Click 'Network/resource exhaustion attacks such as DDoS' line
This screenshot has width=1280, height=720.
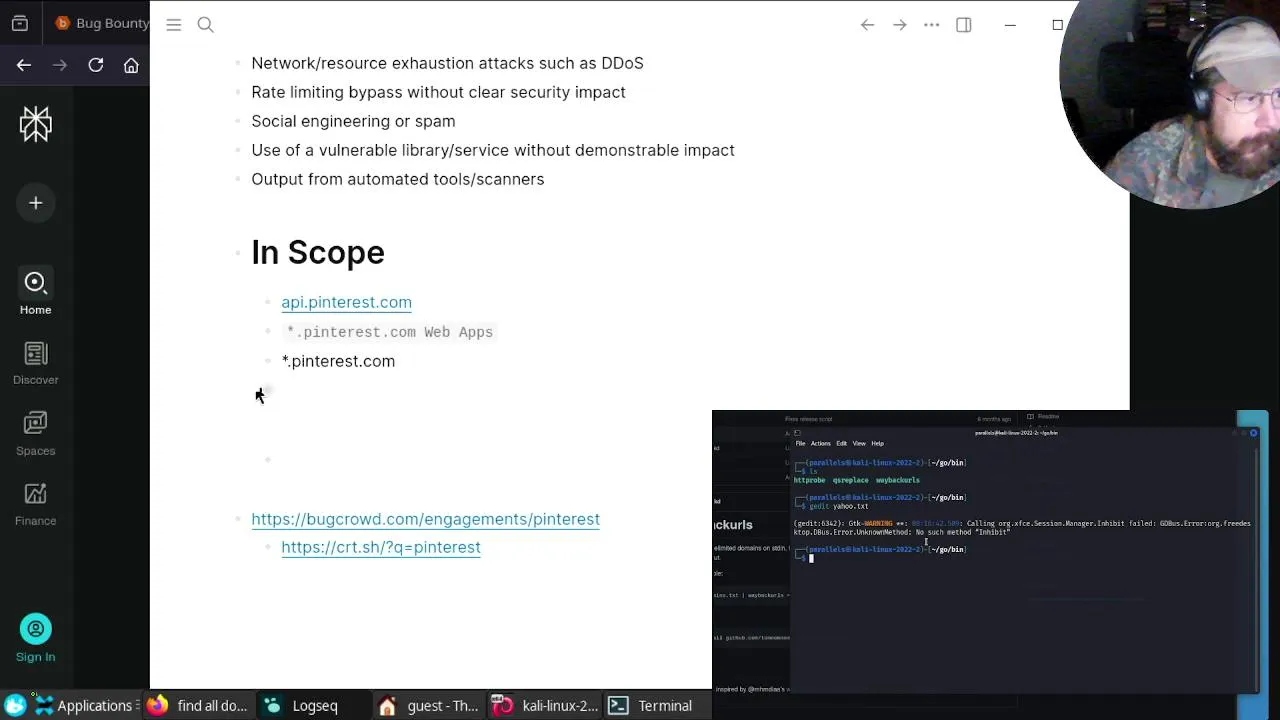(447, 63)
